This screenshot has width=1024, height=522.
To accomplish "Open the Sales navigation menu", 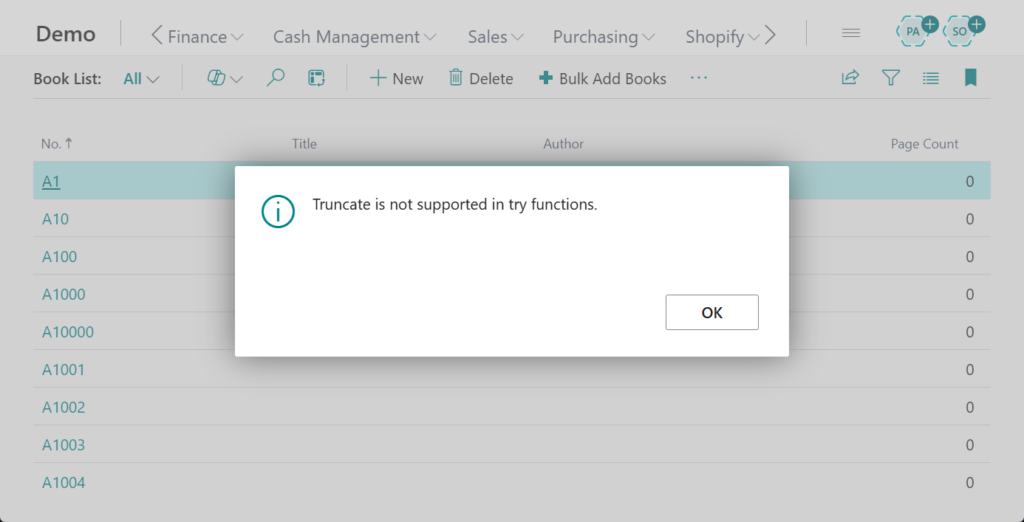I will [495, 37].
